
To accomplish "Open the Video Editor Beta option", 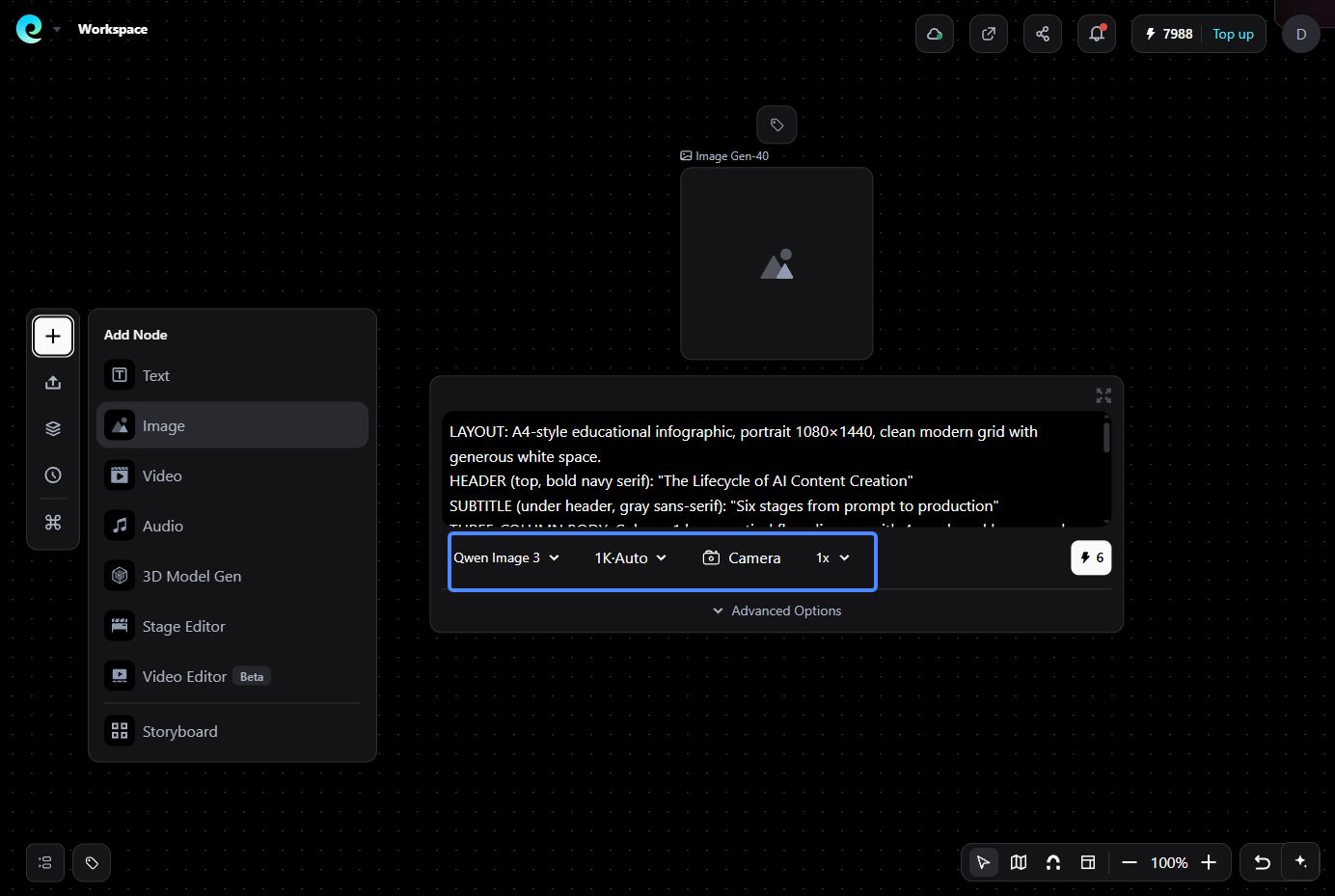I will point(232,676).
